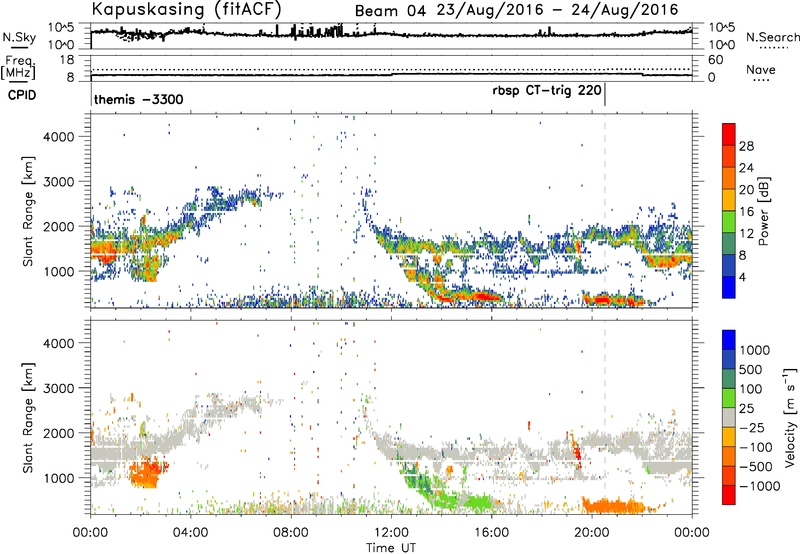Click the 'Slant Range [km]' label of power panel
800x554 pixels.
(28, 211)
